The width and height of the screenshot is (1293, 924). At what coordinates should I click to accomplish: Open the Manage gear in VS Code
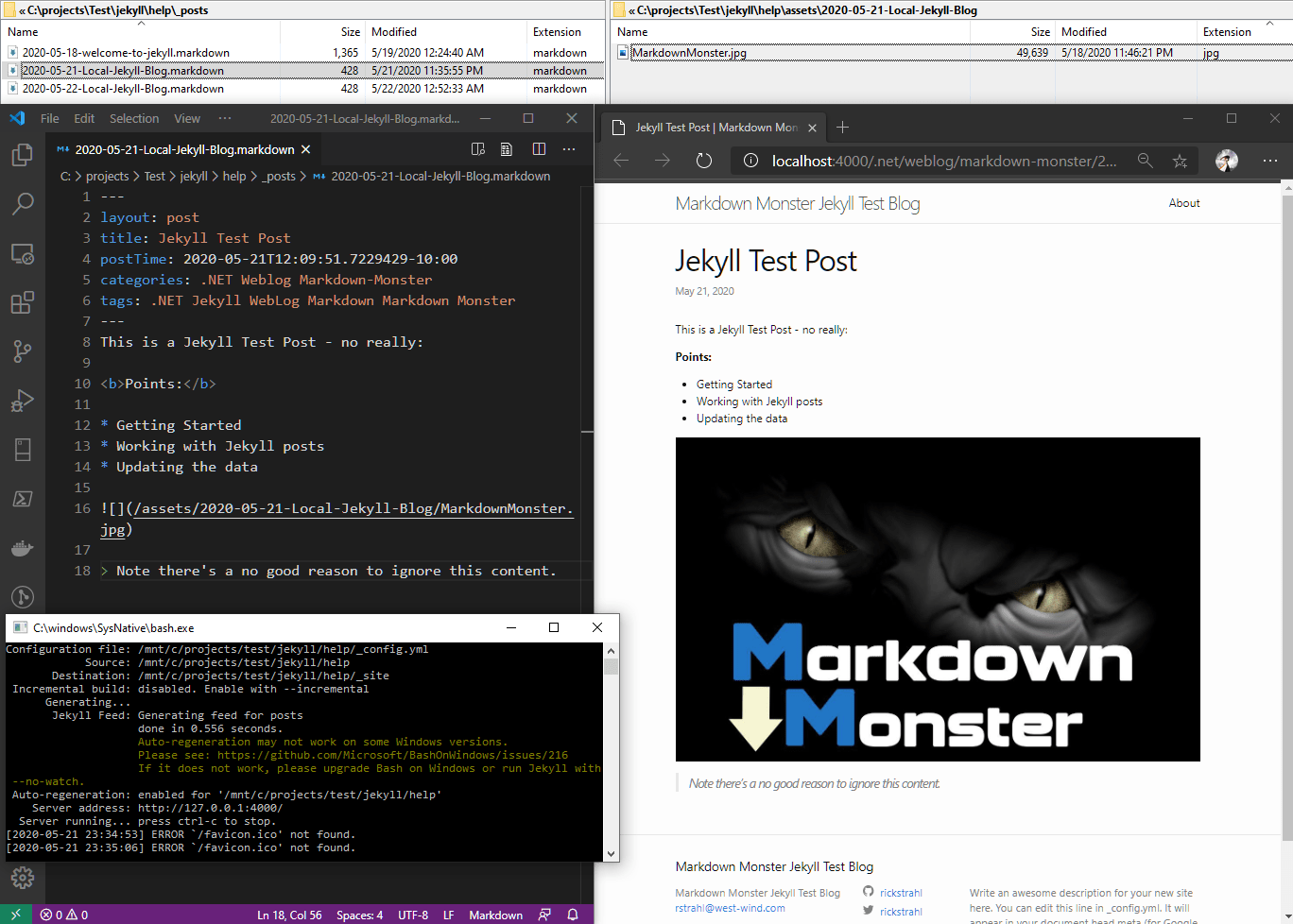click(x=23, y=878)
